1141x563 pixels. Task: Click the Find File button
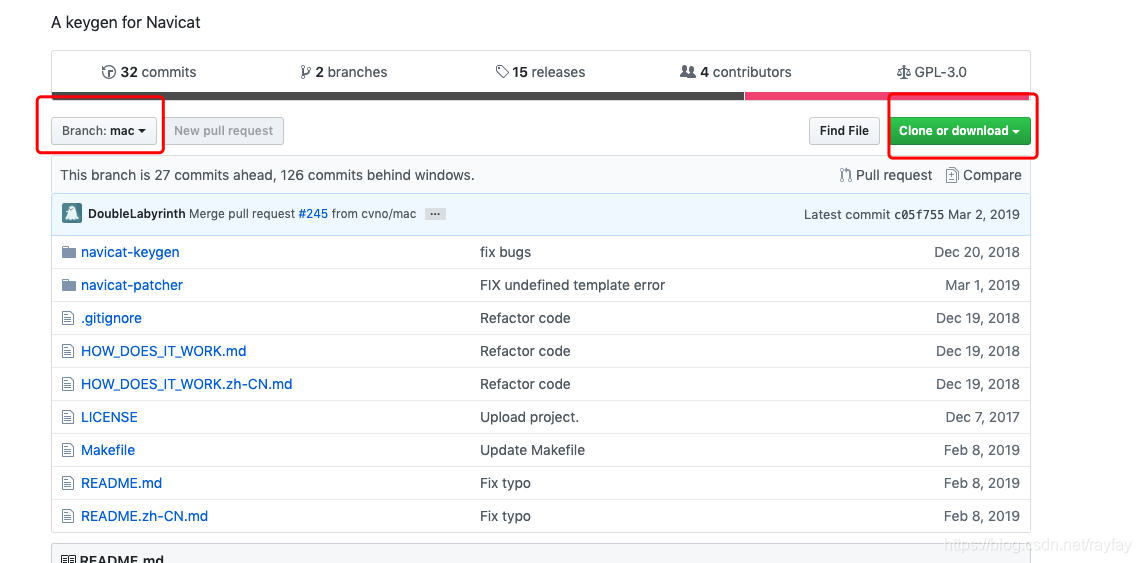pyautogui.click(x=844, y=131)
